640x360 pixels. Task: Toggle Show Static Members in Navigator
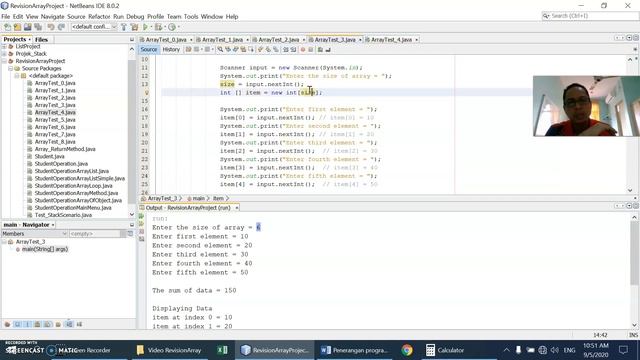pos(27,324)
